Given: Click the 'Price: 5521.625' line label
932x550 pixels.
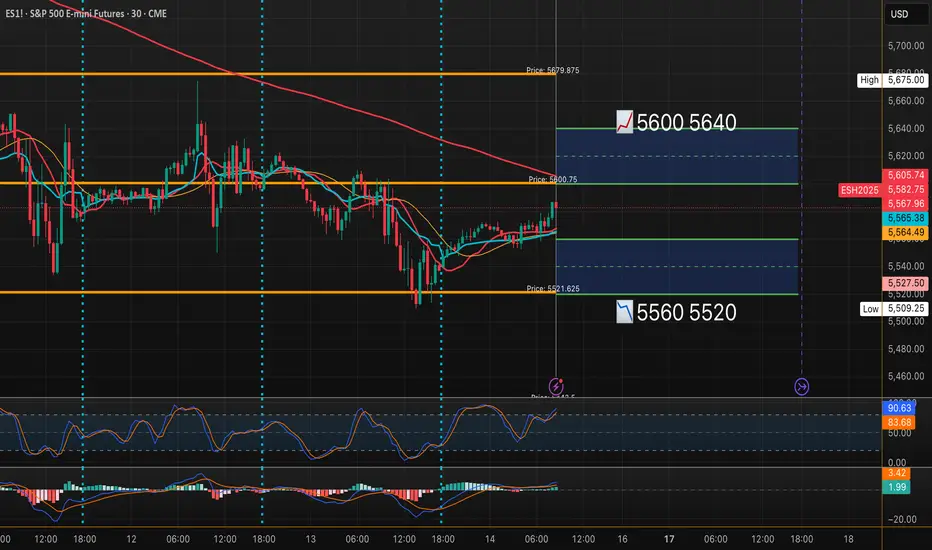Looking at the screenshot, I should 553,288.
